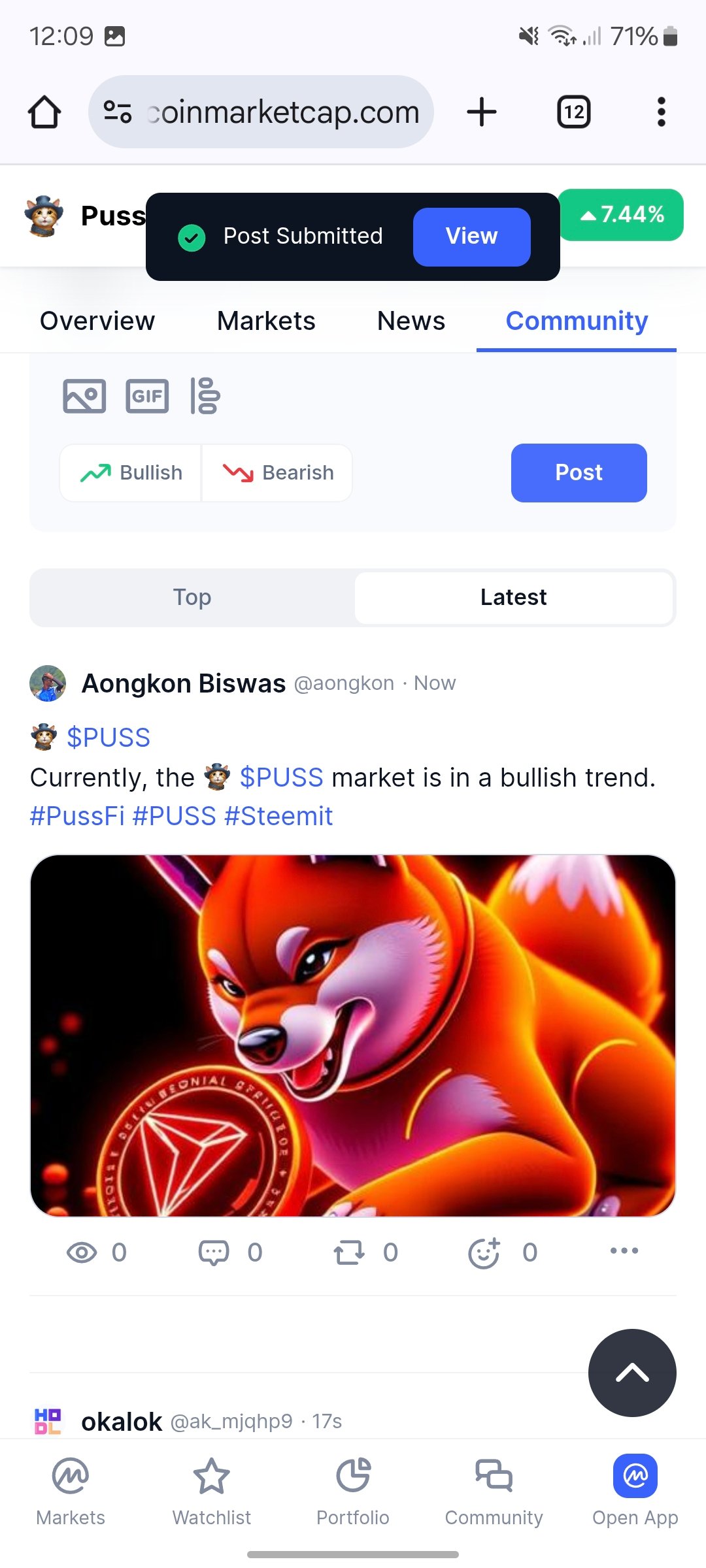
Task: Open the tab switcher showing 12 tabs
Action: tap(574, 112)
